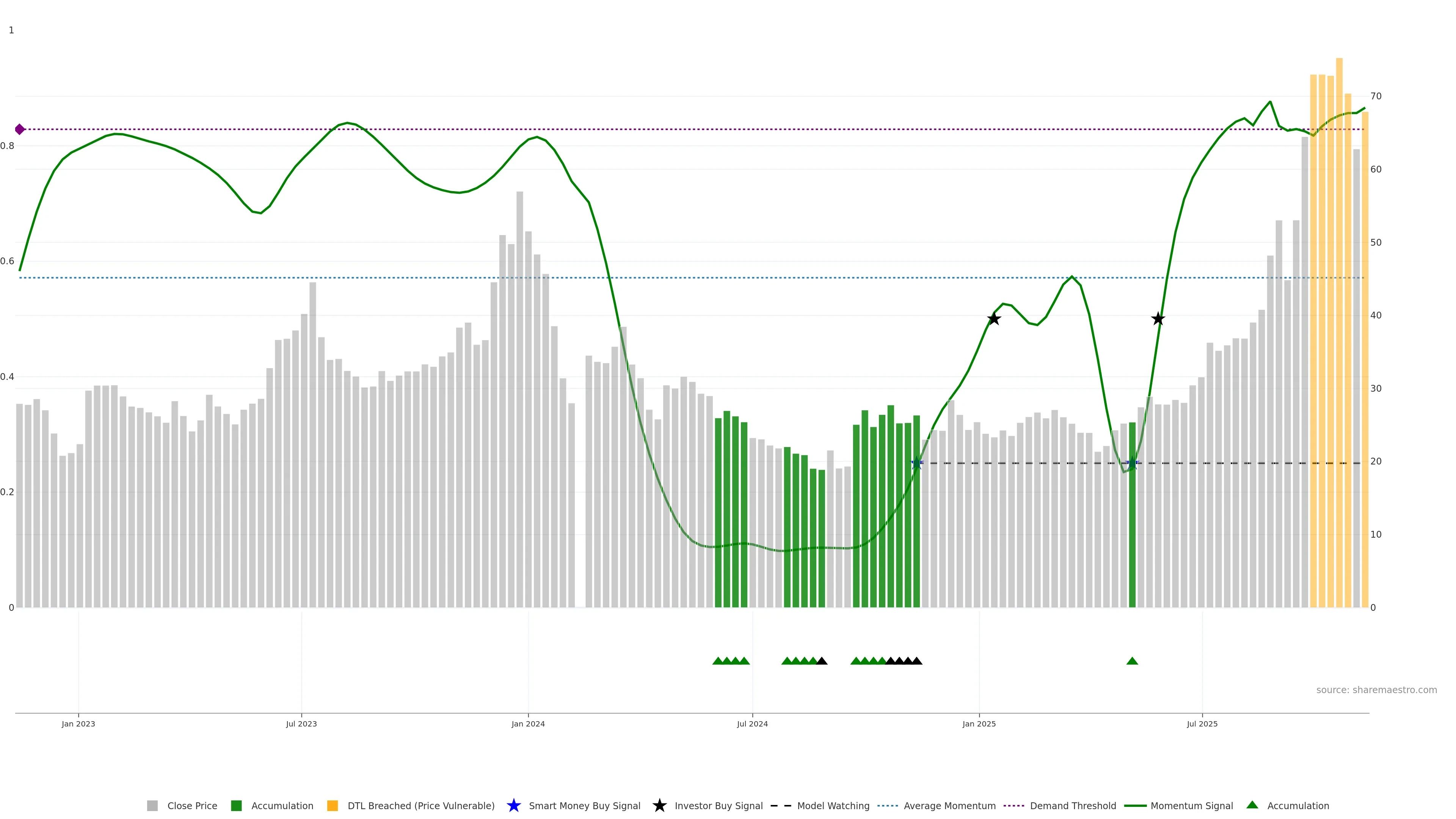Click the Jan 2024 axis label
The height and width of the screenshot is (819, 1456).
[x=528, y=723]
